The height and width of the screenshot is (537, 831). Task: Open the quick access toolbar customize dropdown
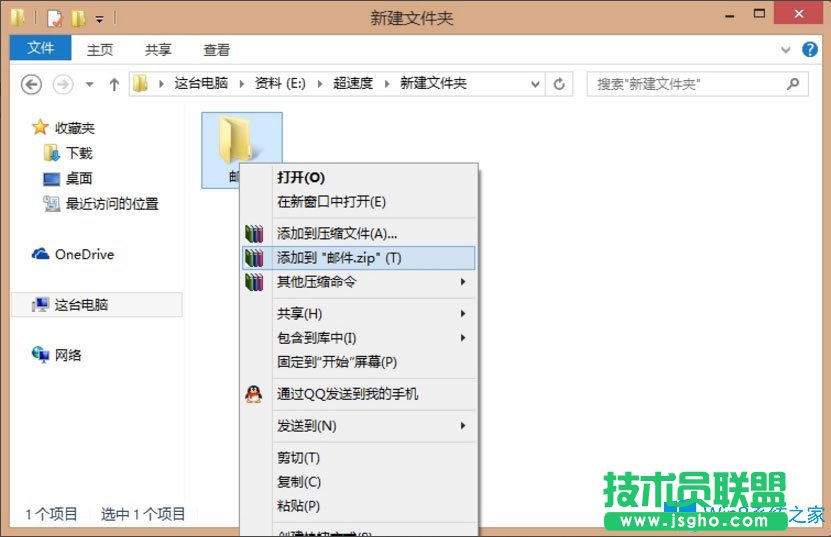point(100,20)
